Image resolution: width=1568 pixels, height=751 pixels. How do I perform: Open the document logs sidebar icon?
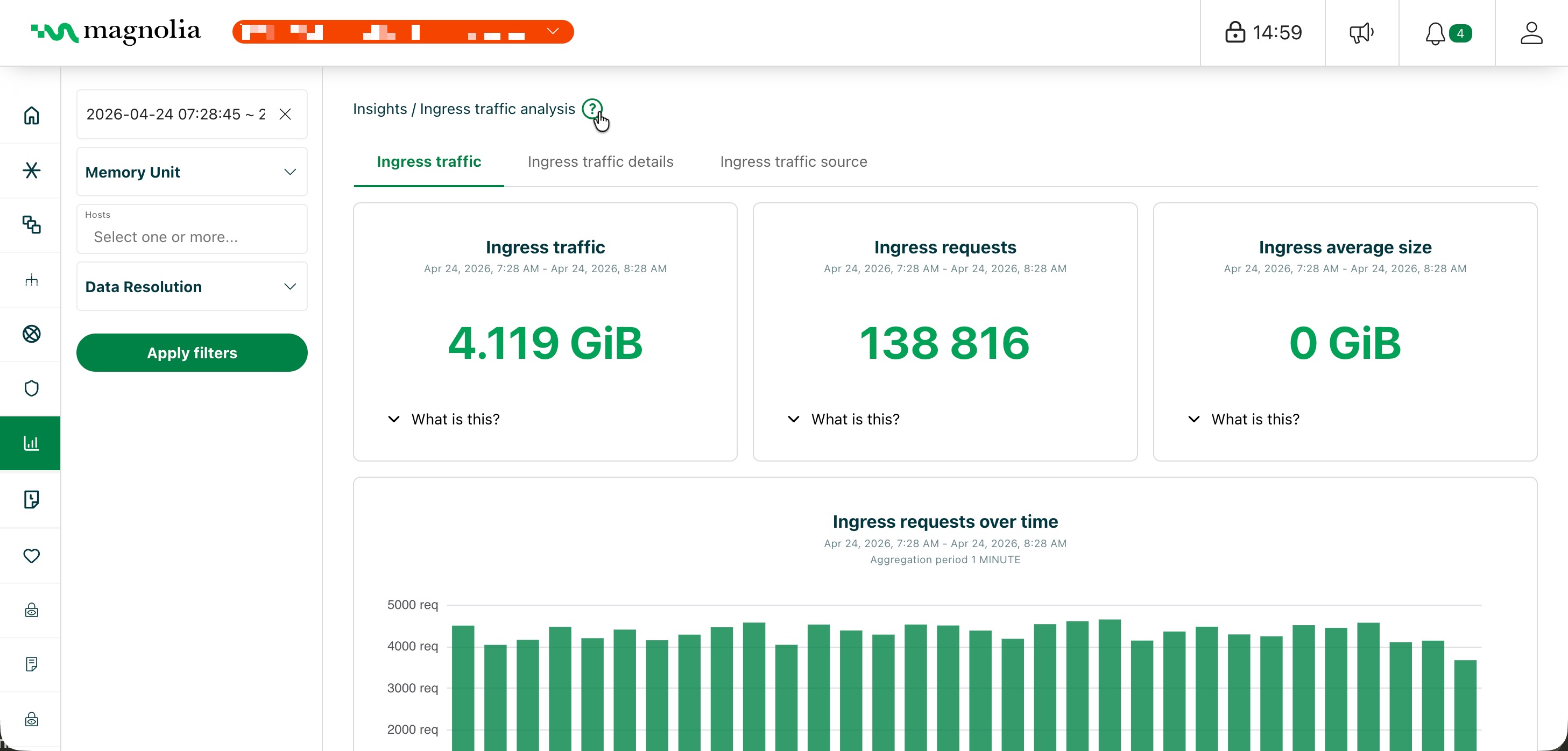[x=31, y=664]
